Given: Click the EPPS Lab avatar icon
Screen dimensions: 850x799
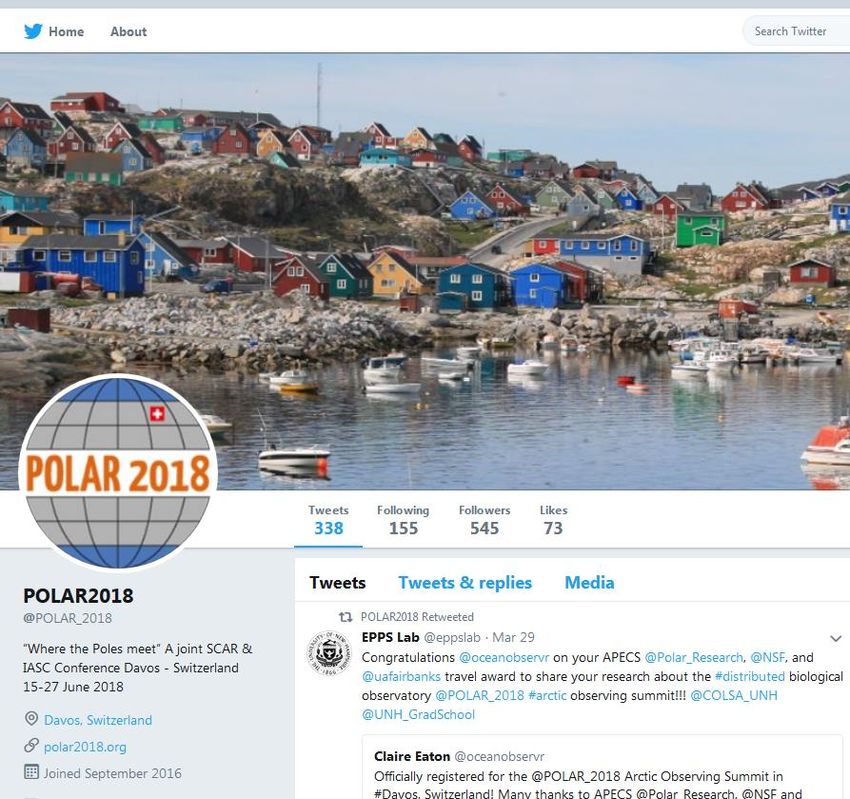Looking at the screenshot, I should (x=329, y=653).
